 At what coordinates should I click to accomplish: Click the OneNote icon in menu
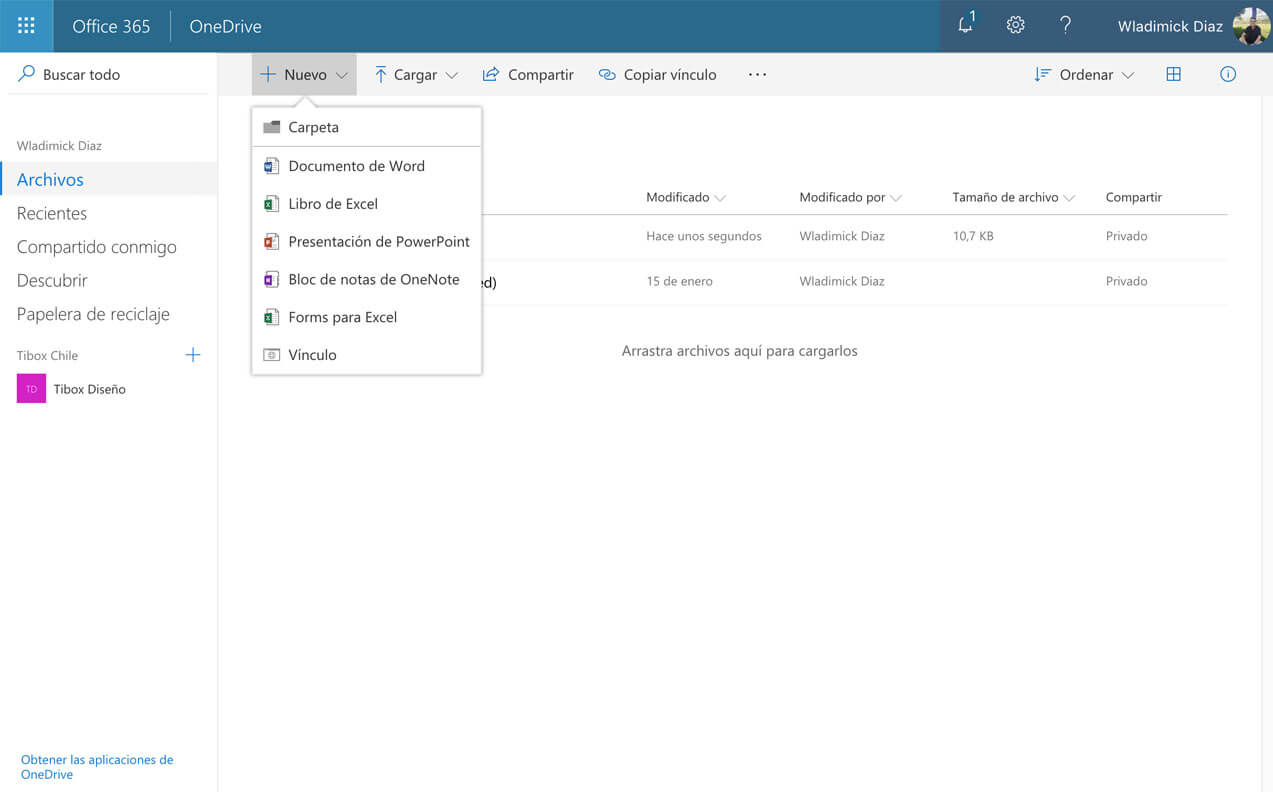(x=271, y=279)
